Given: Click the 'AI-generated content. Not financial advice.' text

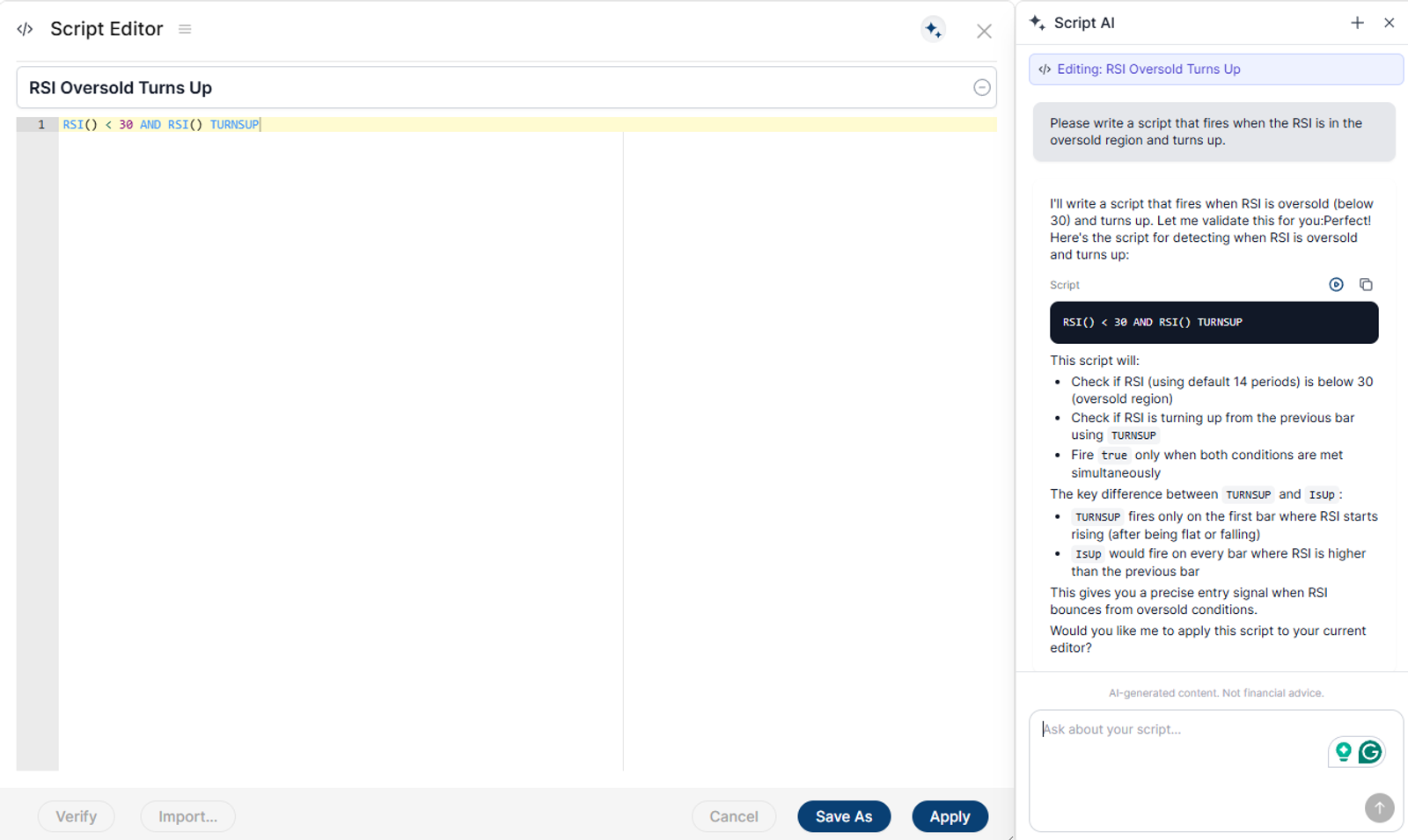Looking at the screenshot, I should 1216,693.
